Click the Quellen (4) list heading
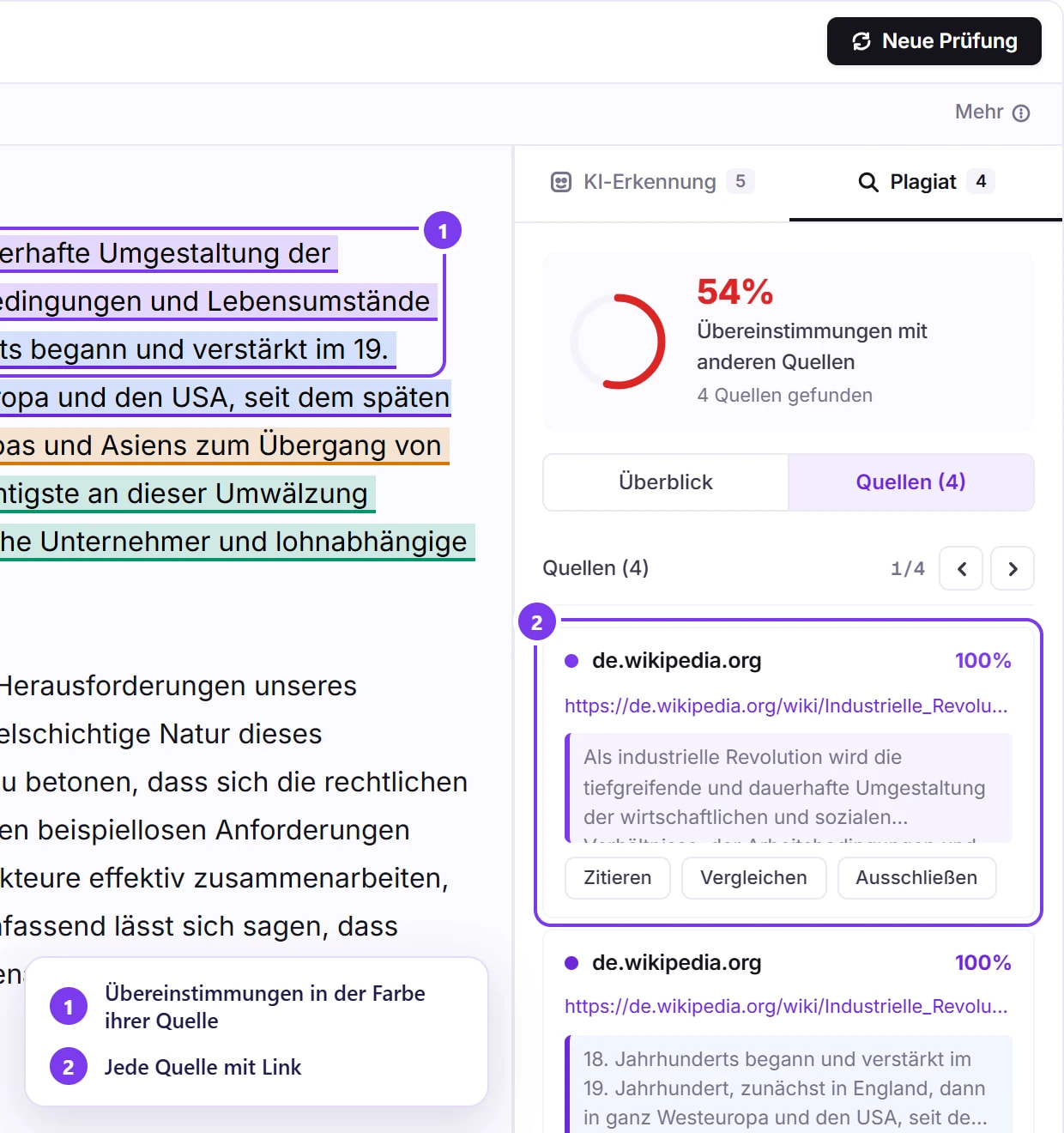Viewport: 1064px width, 1133px height. tap(595, 568)
